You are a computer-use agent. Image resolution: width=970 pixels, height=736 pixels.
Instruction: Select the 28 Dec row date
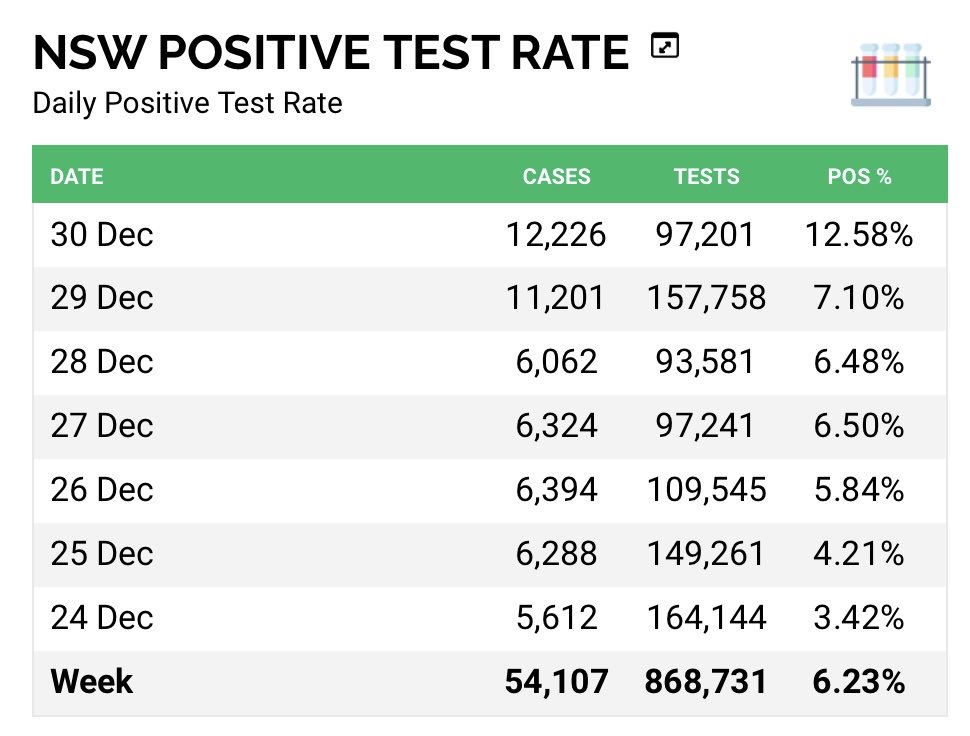(102, 362)
